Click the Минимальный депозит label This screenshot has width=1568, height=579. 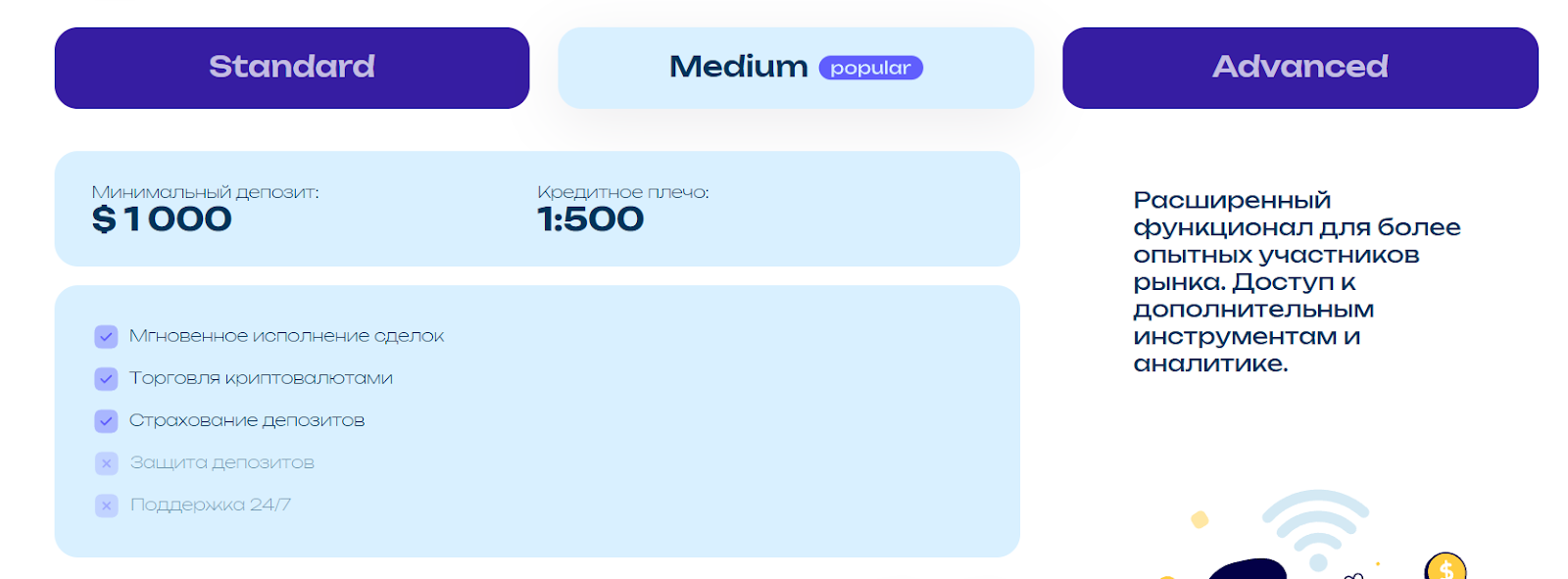point(205,192)
